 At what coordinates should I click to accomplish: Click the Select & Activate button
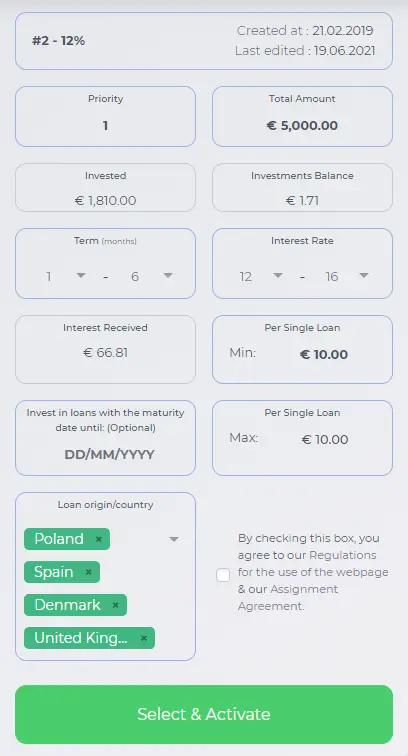[x=204, y=714]
